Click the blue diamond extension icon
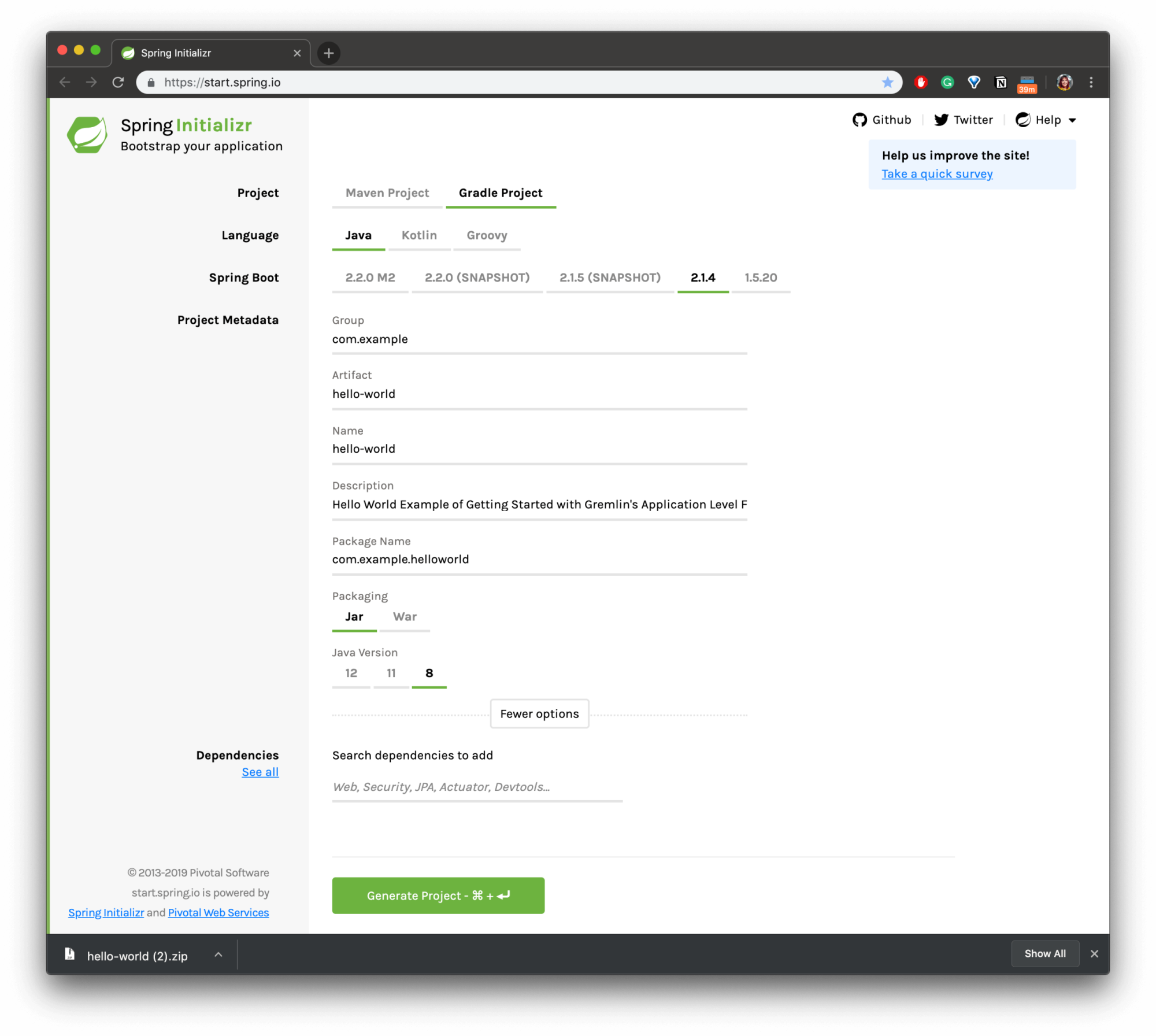 click(x=974, y=82)
